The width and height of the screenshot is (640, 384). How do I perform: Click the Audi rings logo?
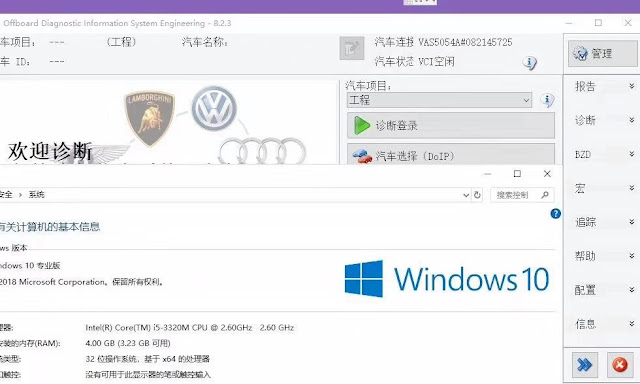[x=262, y=151]
